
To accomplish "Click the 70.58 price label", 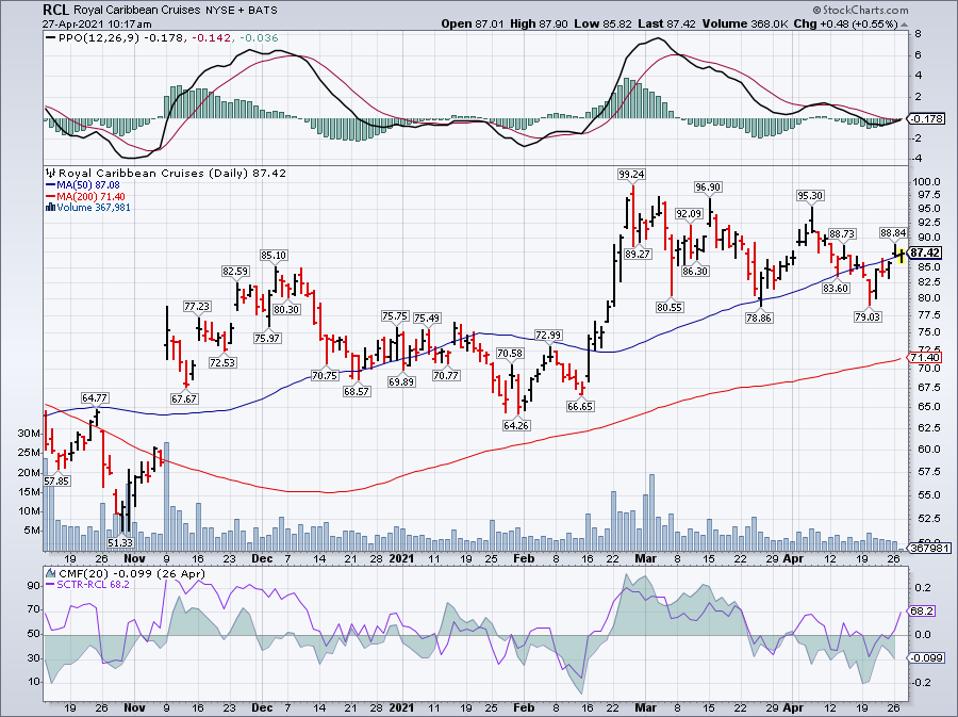I will tap(510, 354).
